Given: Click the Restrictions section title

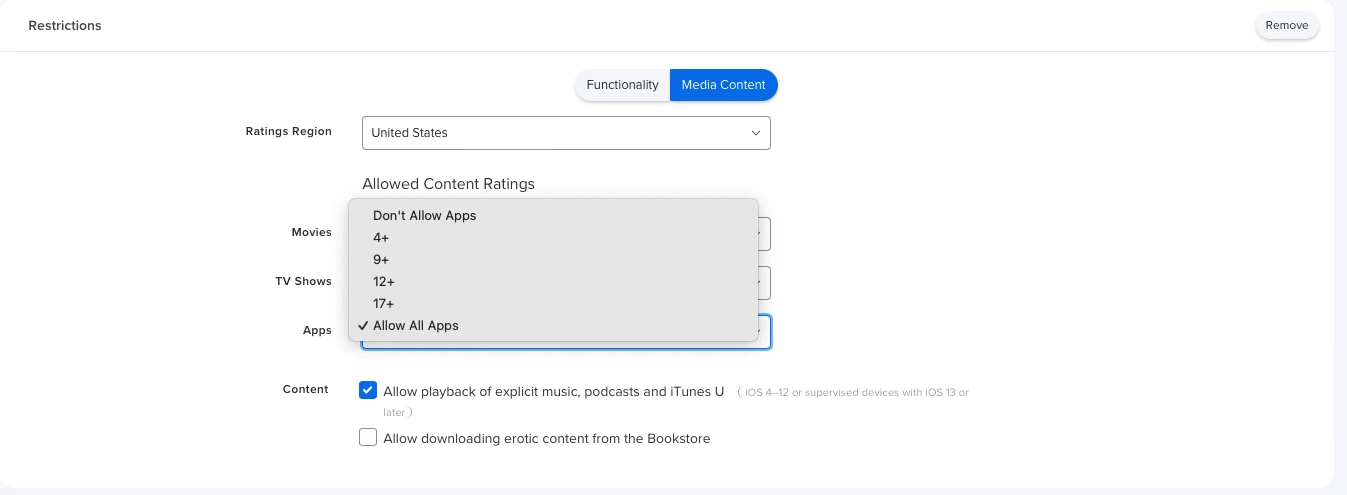Looking at the screenshot, I should (65, 26).
